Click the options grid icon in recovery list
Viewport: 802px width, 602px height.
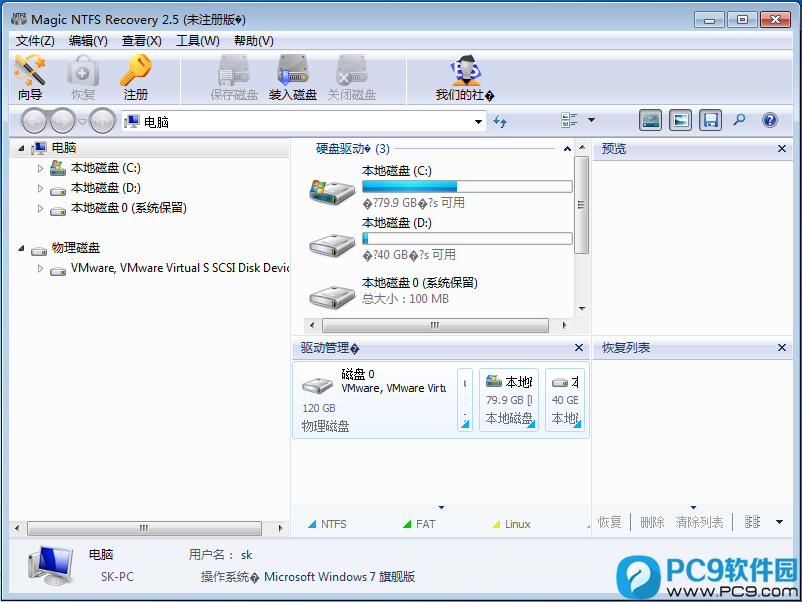(x=752, y=522)
